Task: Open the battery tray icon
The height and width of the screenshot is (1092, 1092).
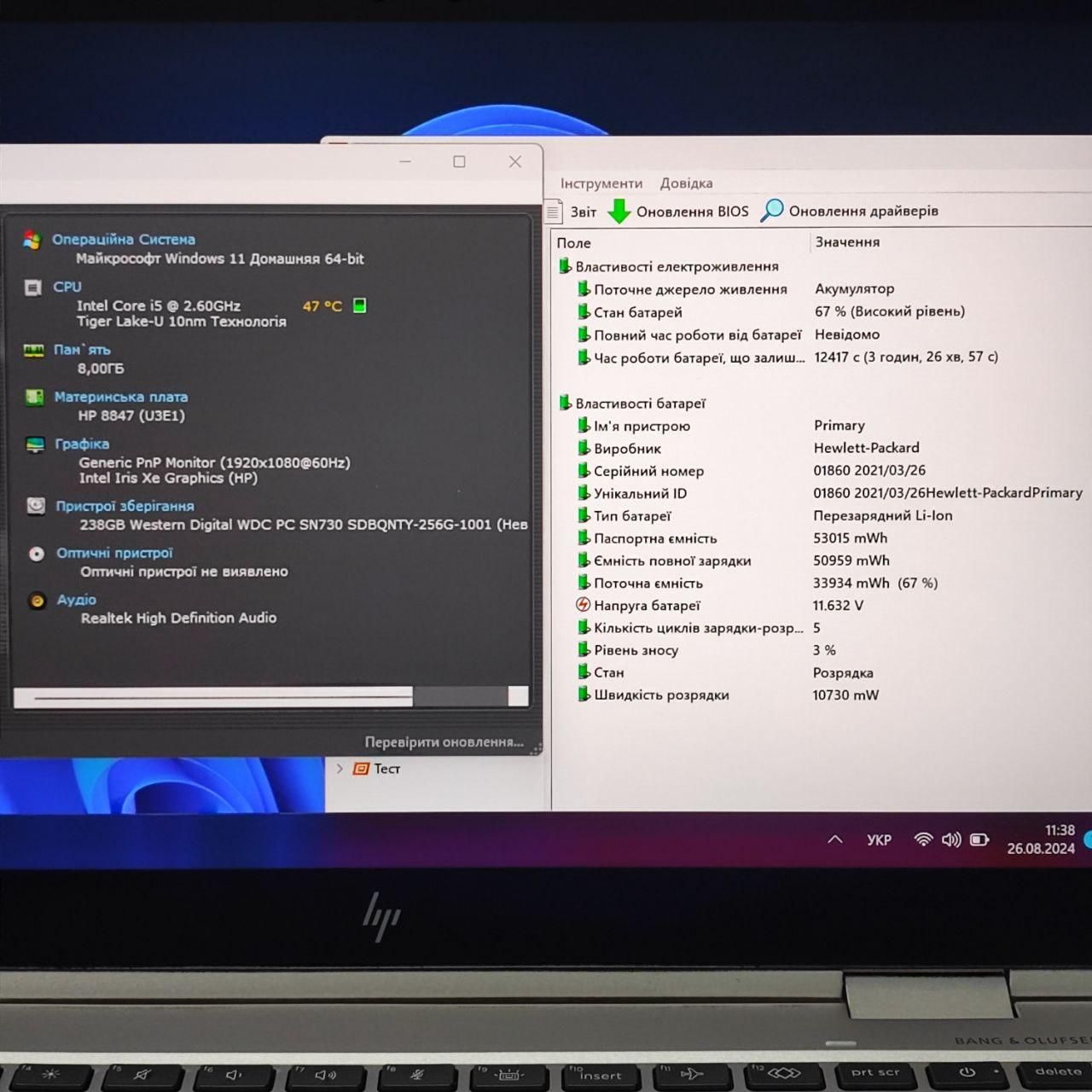Action: point(979,839)
